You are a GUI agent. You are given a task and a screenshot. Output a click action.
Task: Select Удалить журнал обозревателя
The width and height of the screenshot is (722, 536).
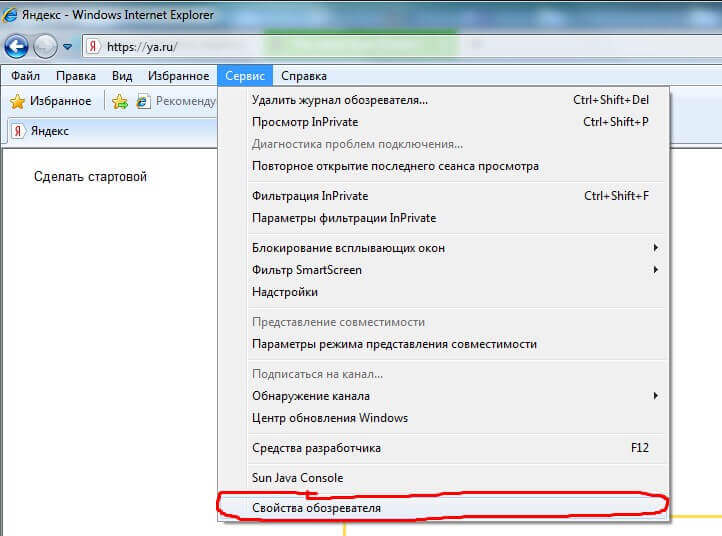point(340,100)
